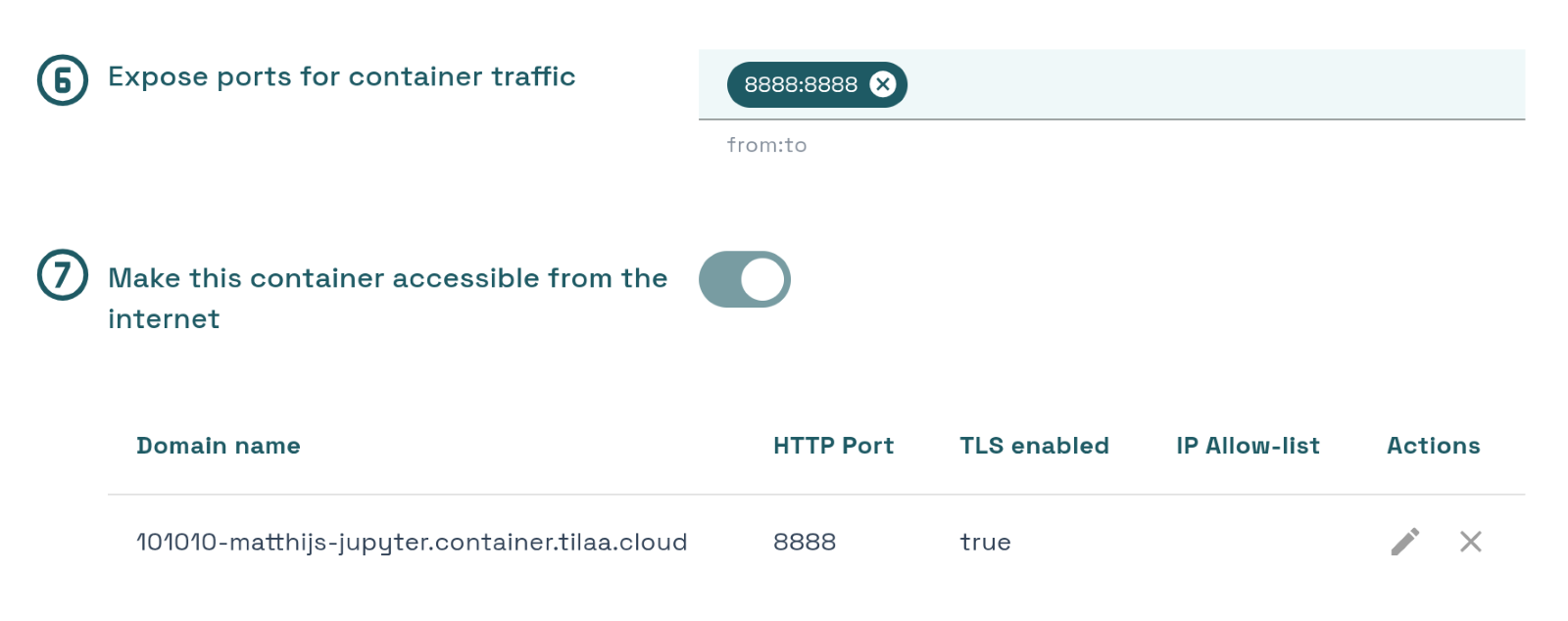This screenshot has height=621, width=1568.
Task: Edit the jupyter domain entry with pencil icon
Action: coord(1405,542)
